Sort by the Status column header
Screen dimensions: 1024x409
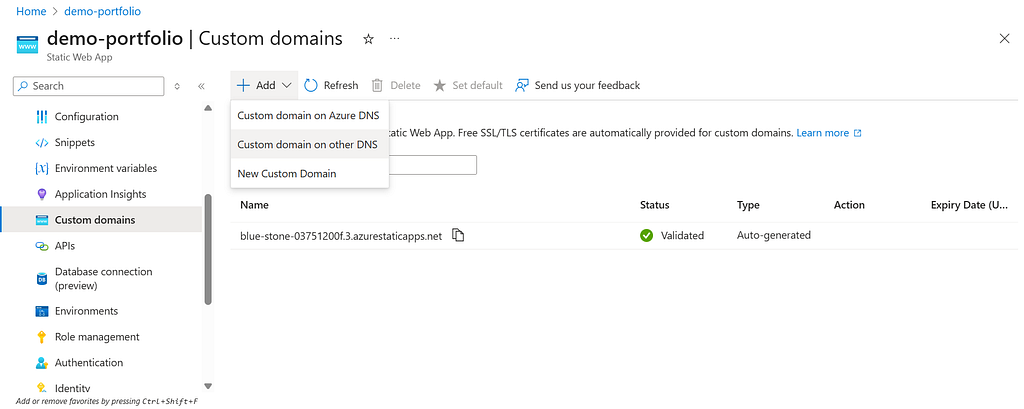tap(654, 204)
